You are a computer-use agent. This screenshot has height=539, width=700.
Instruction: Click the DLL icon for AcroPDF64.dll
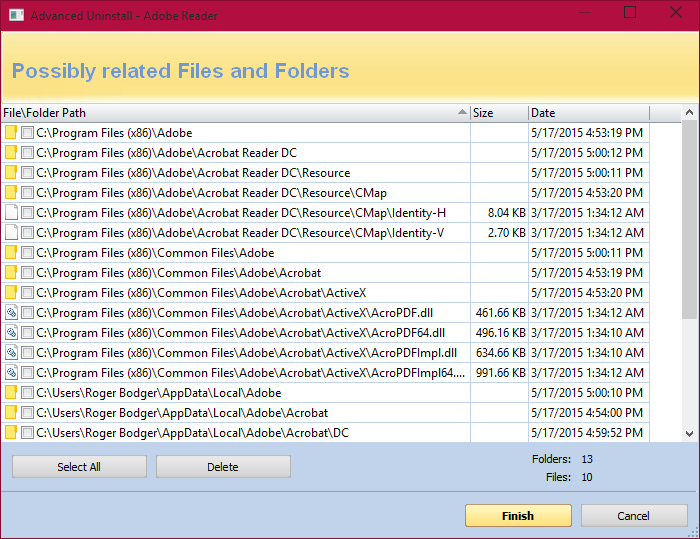click(x=11, y=333)
